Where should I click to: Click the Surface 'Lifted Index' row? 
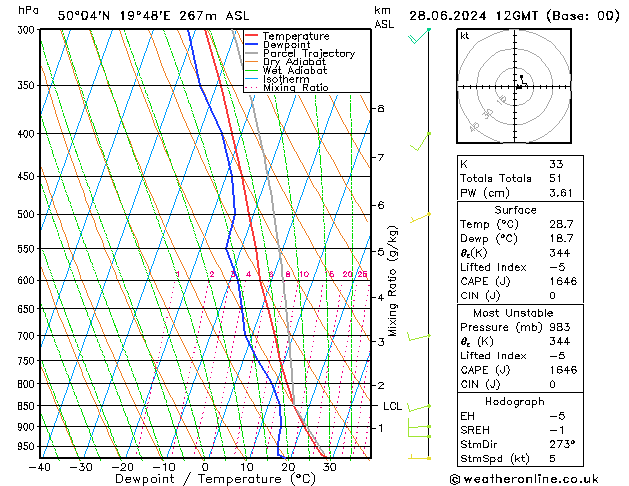[520, 267]
